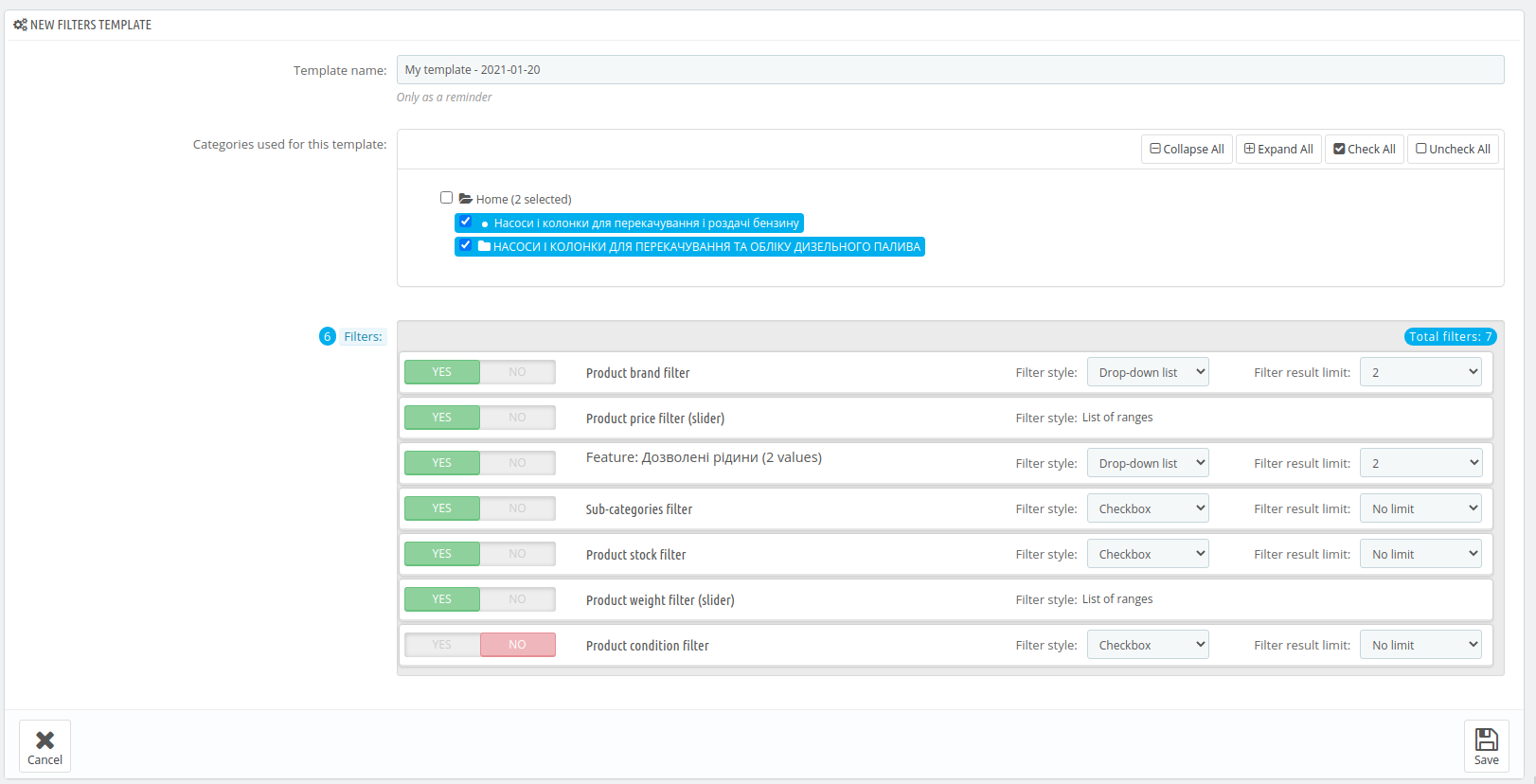The height and width of the screenshot is (784, 1536).
Task: Click the Template name input field
Action: coord(950,69)
